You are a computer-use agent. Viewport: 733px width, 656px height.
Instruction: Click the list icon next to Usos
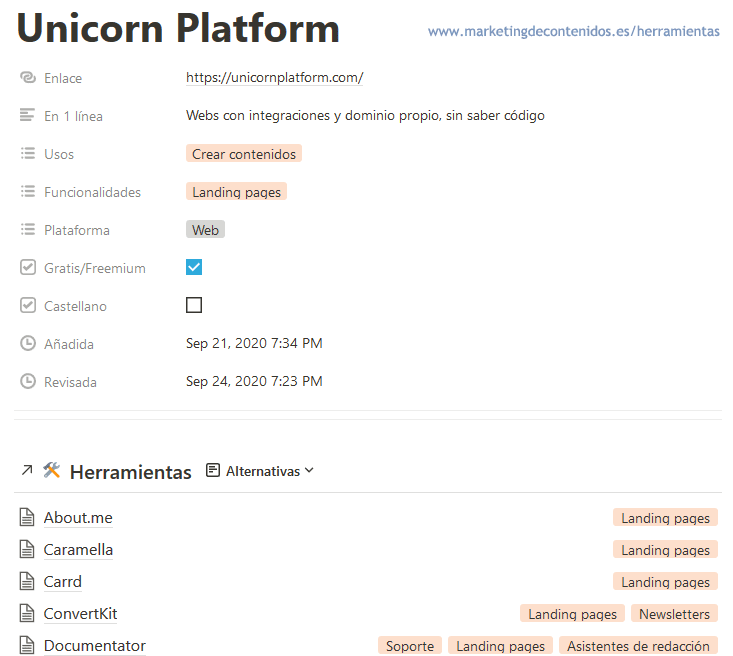pyautogui.click(x=28, y=153)
